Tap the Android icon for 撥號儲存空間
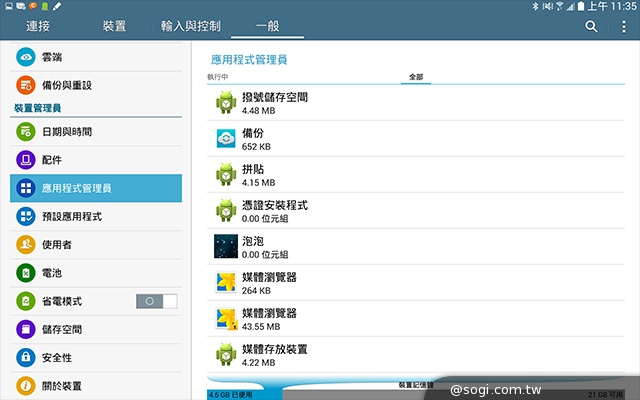 (226, 102)
